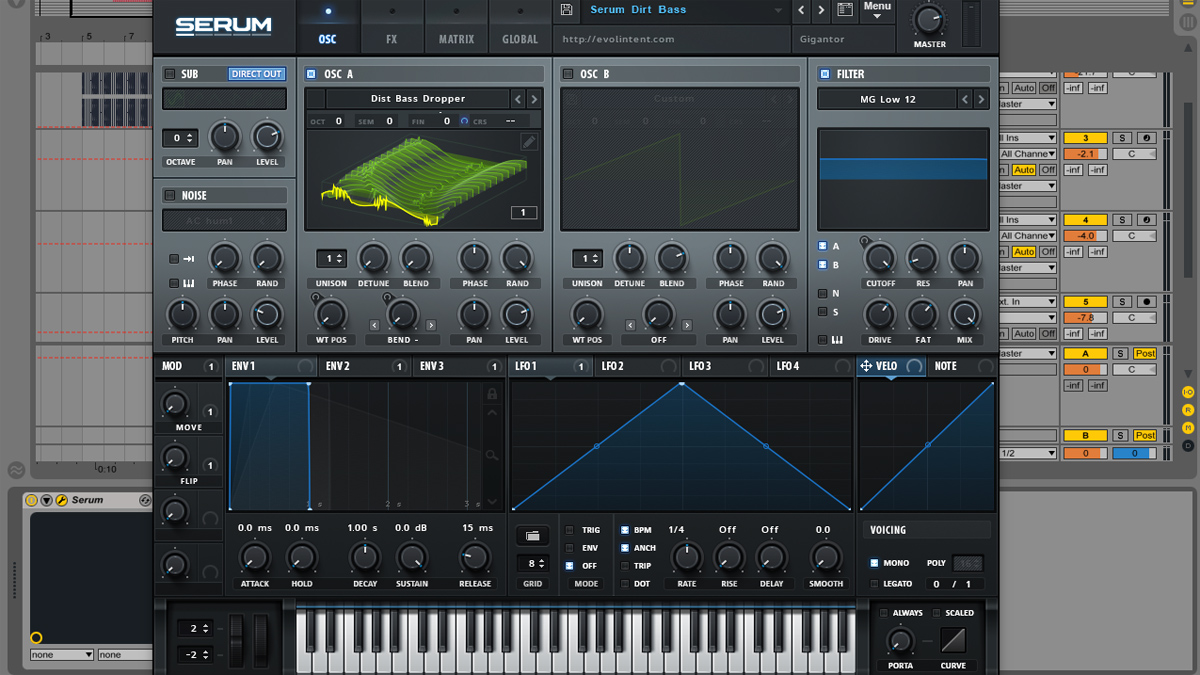1200x675 pixels.
Task: Click the OSC A Unison voices stepper
Action: [x=331, y=258]
